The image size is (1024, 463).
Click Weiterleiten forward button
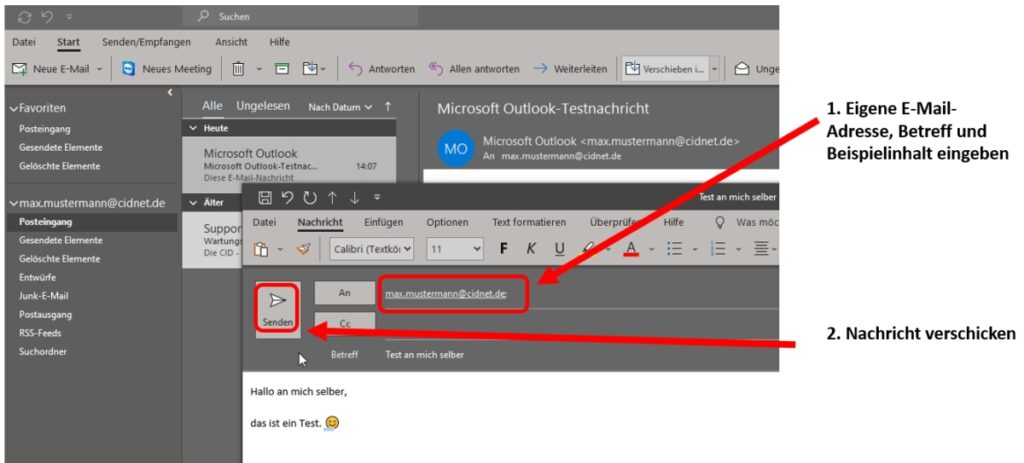[x=570, y=69]
